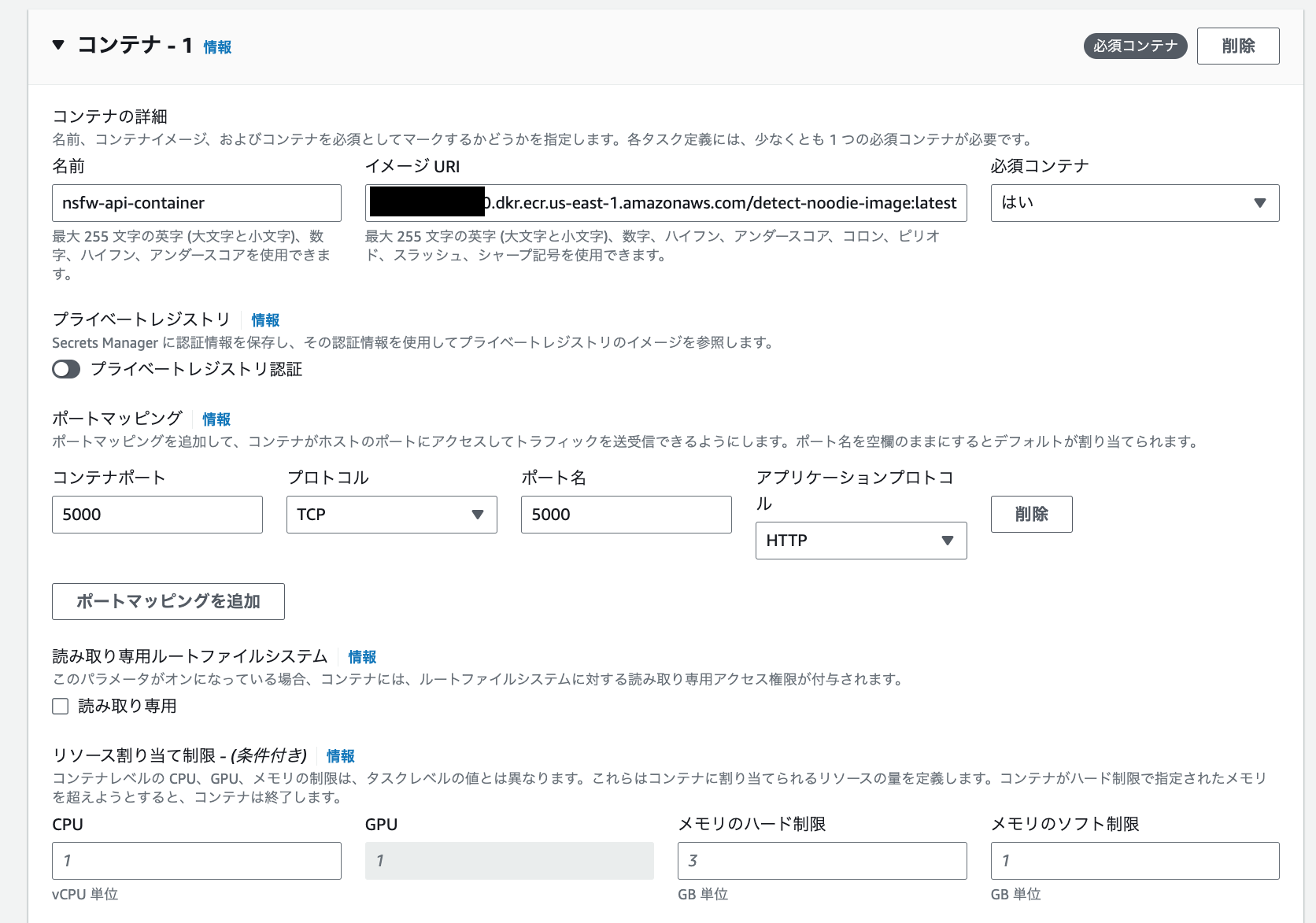Screen dimensions: 1316x923
Task: Check the 読み取り専用 checkbox
Action: click(60, 706)
